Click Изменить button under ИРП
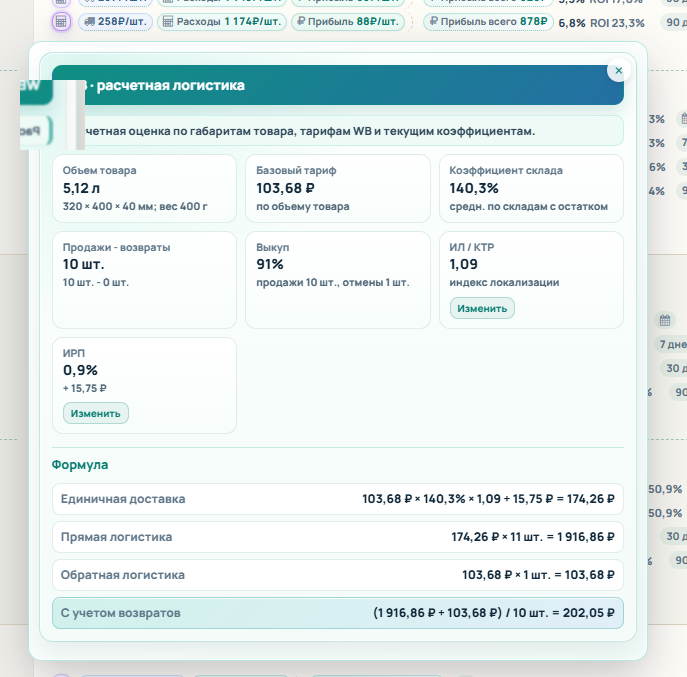The height and width of the screenshot is (677, 687). (96, 414)
